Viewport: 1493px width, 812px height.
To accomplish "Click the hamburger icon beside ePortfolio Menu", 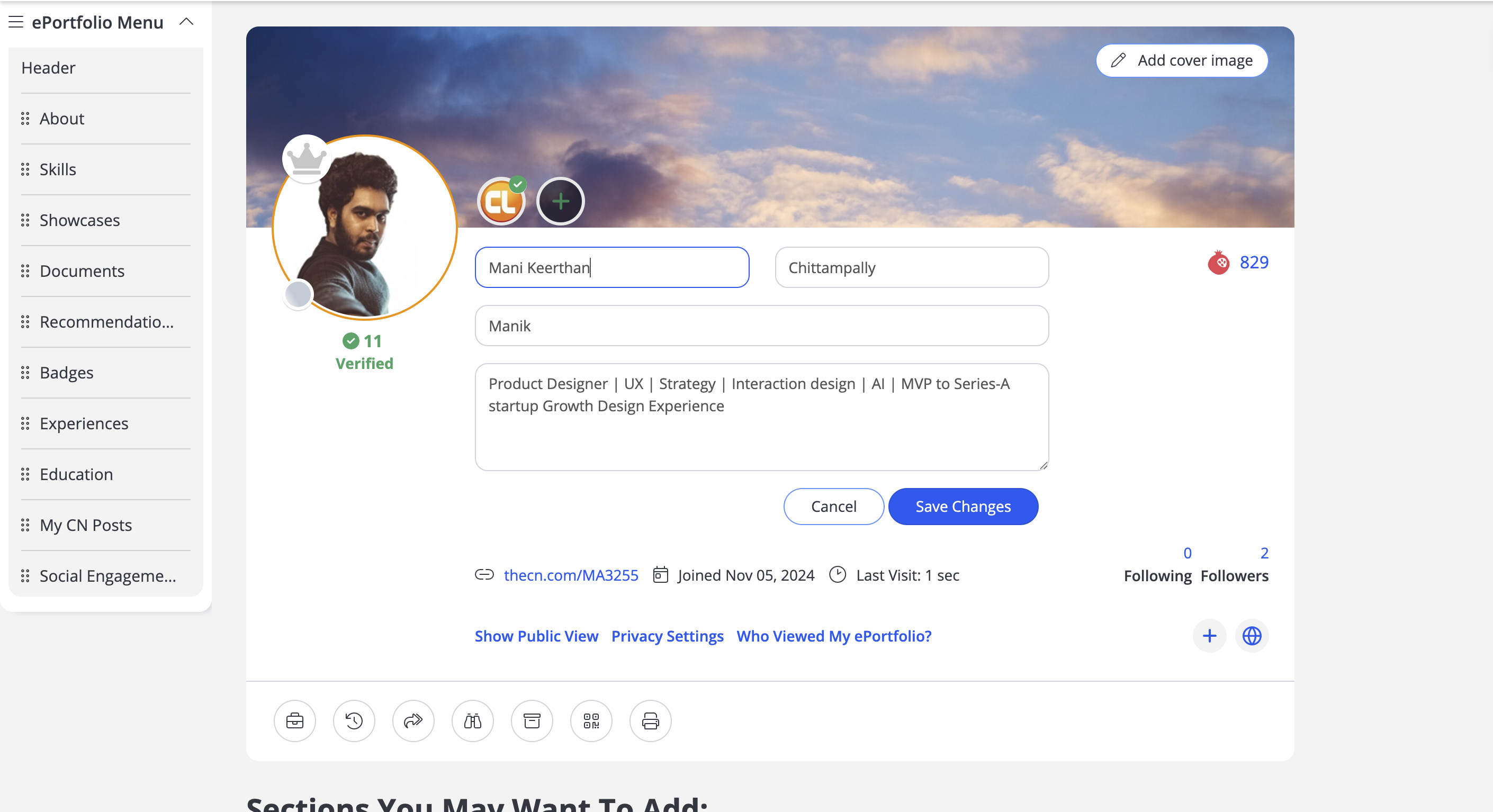I will [16, 22].
